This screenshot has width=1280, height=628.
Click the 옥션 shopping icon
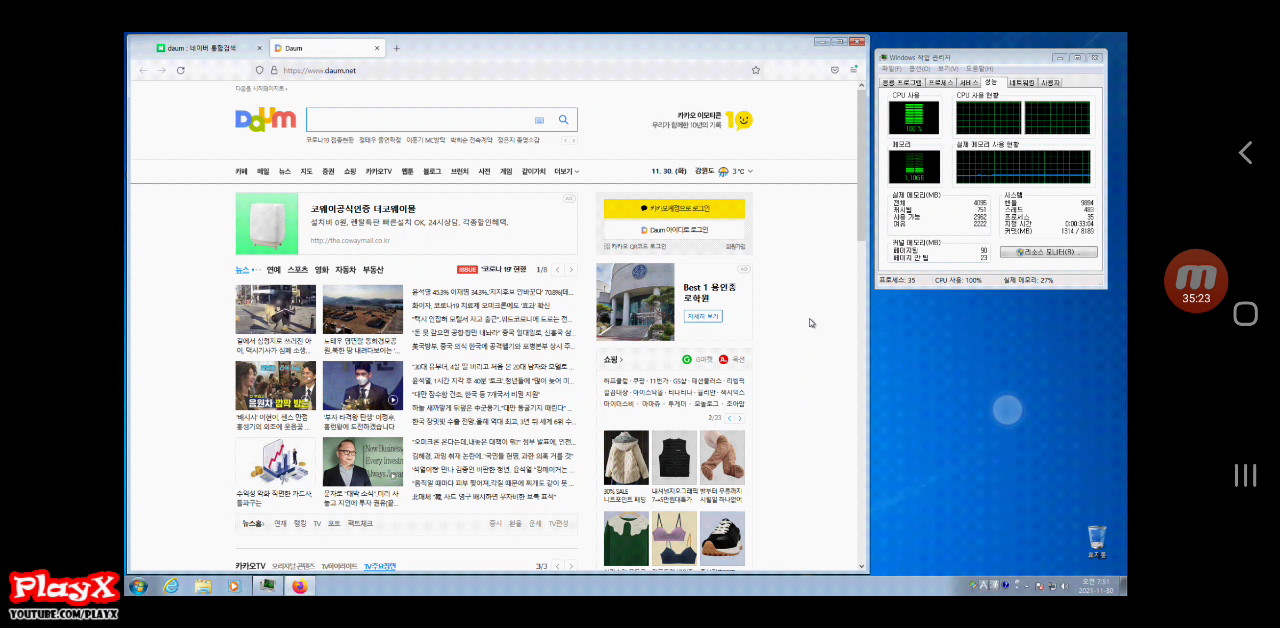click(723, 359)
